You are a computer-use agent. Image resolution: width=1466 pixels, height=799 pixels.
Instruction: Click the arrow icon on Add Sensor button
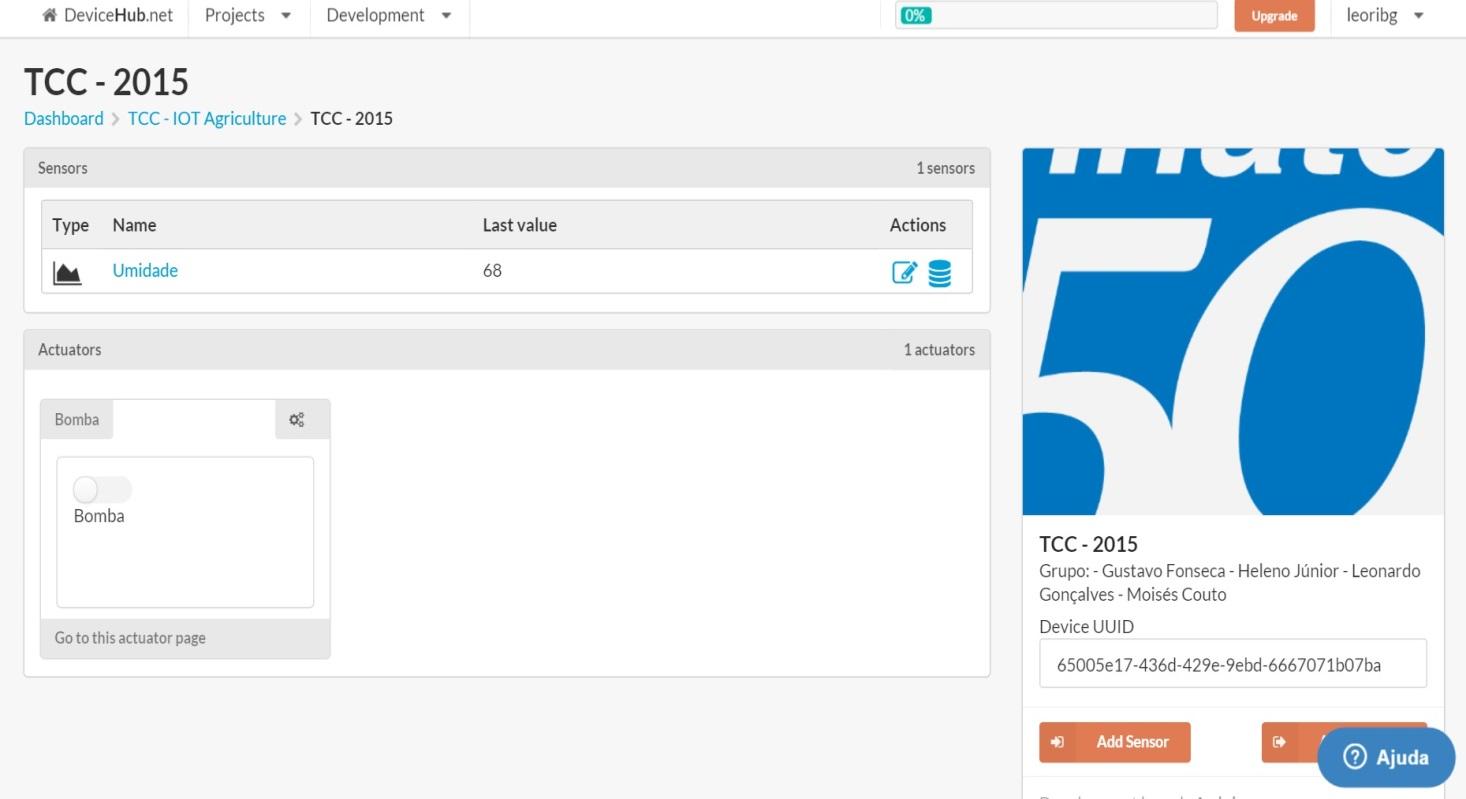coord(1058,742)
